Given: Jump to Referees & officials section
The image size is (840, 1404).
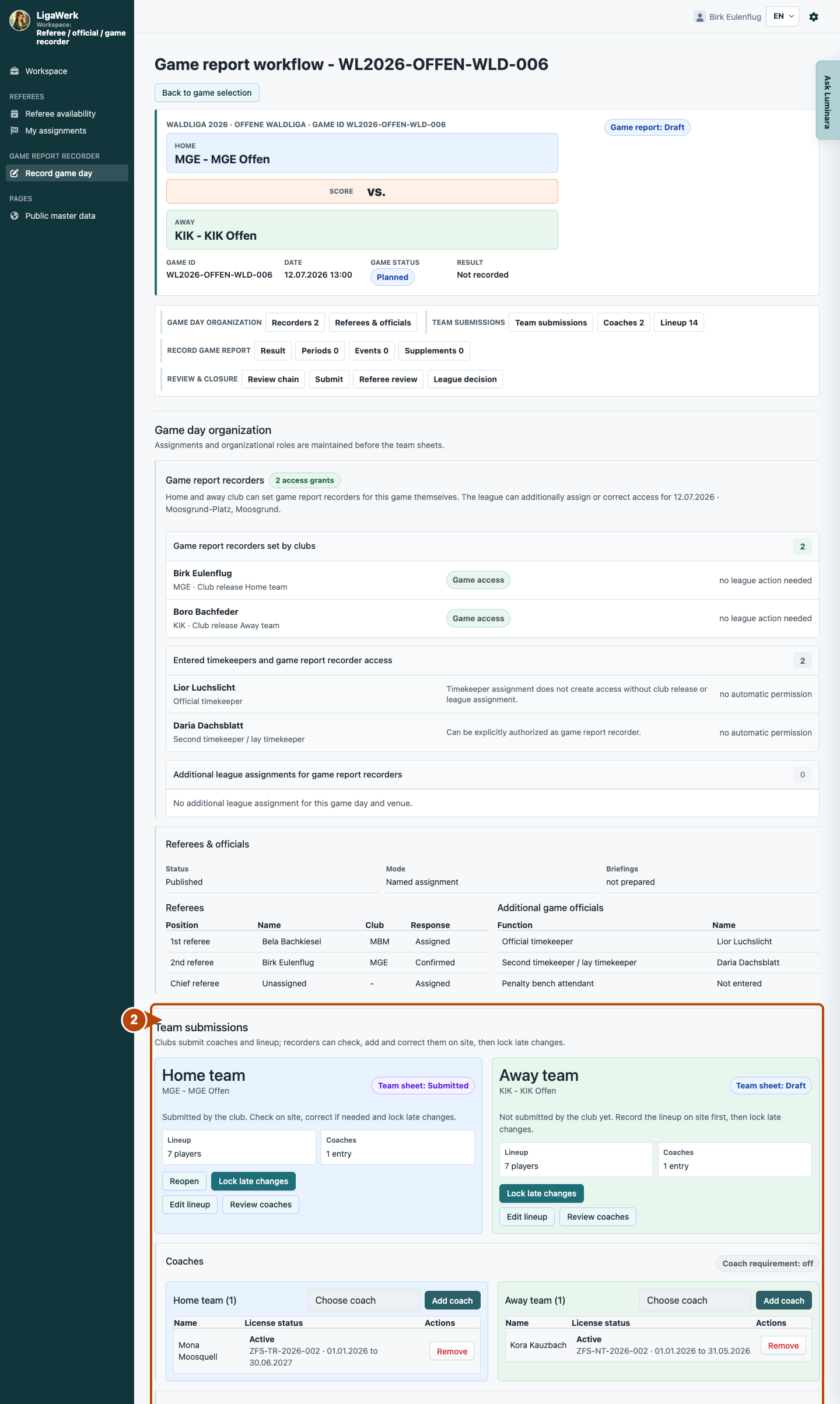Looking at the screenshot, I should 373,323.
